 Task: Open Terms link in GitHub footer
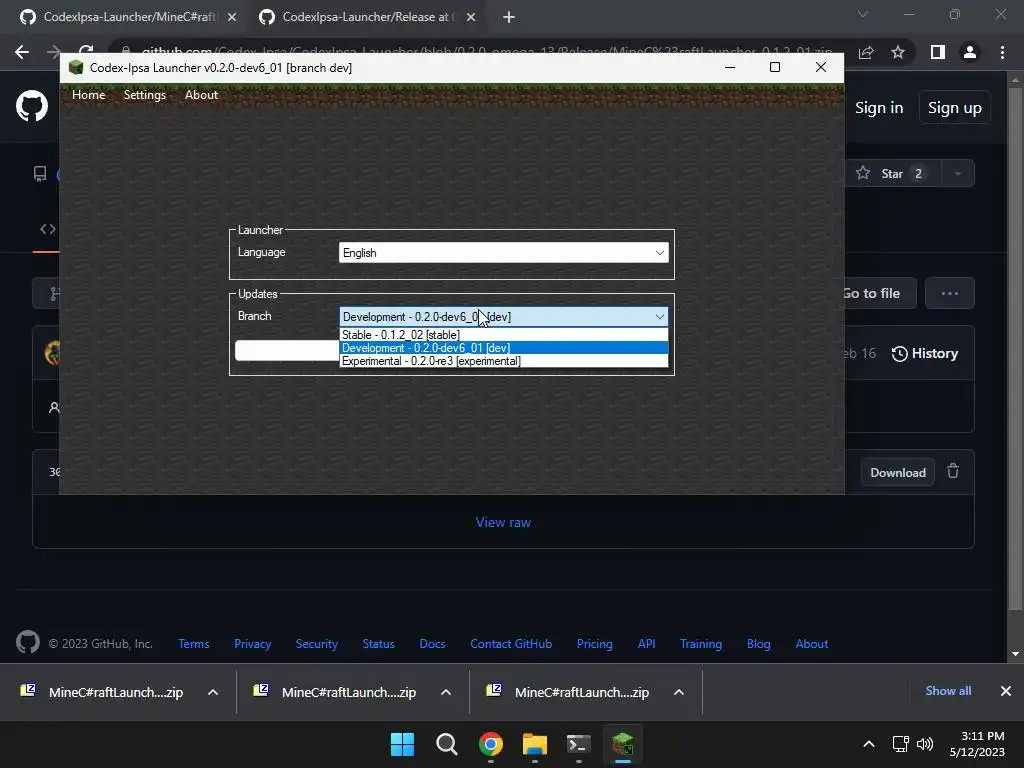pyautogui.click(x=194, y=644)
